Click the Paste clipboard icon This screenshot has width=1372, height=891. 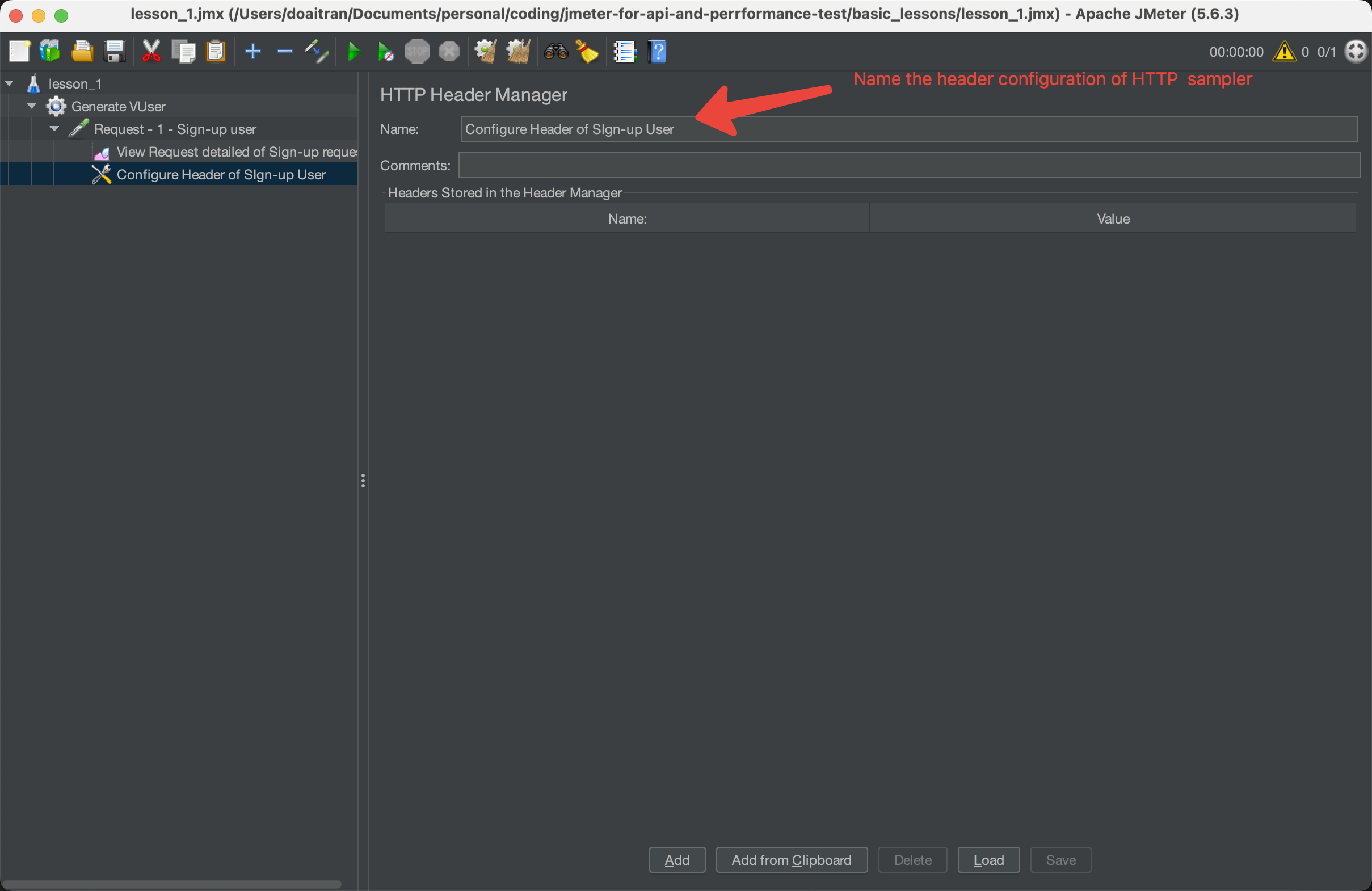(x=216, y=51)
